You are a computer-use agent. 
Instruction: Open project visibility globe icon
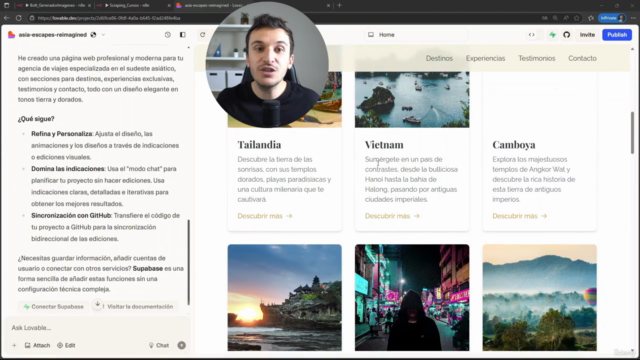(x=93, y=35)
